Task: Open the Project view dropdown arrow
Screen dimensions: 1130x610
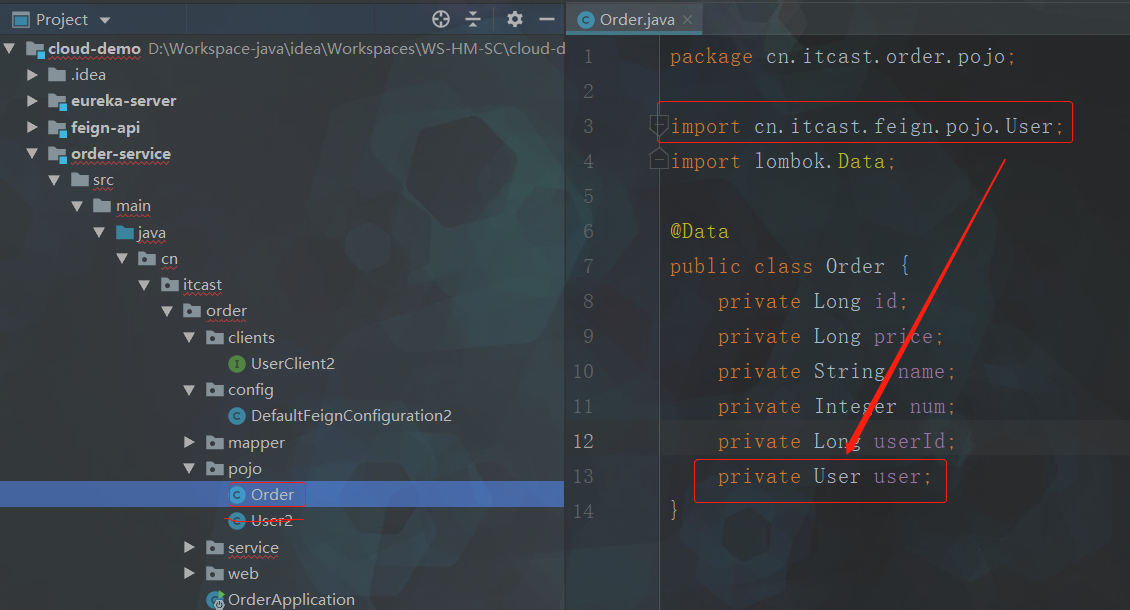Action: click(104, 20)
